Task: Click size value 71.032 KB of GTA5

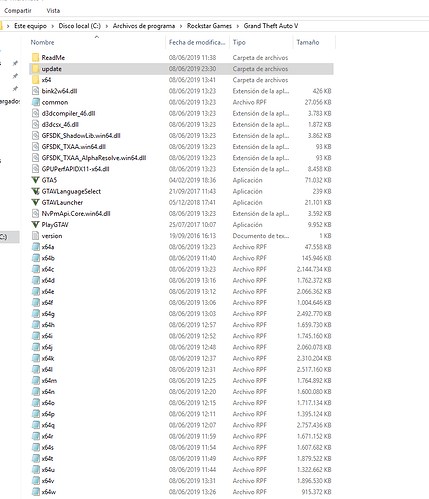Action: [318, 180]
